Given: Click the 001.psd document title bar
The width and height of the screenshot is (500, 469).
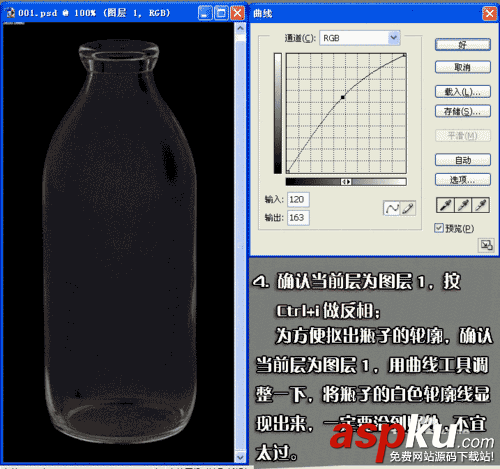Looking at the screenshot, I should pyautogui.click(x=124, y=13).
